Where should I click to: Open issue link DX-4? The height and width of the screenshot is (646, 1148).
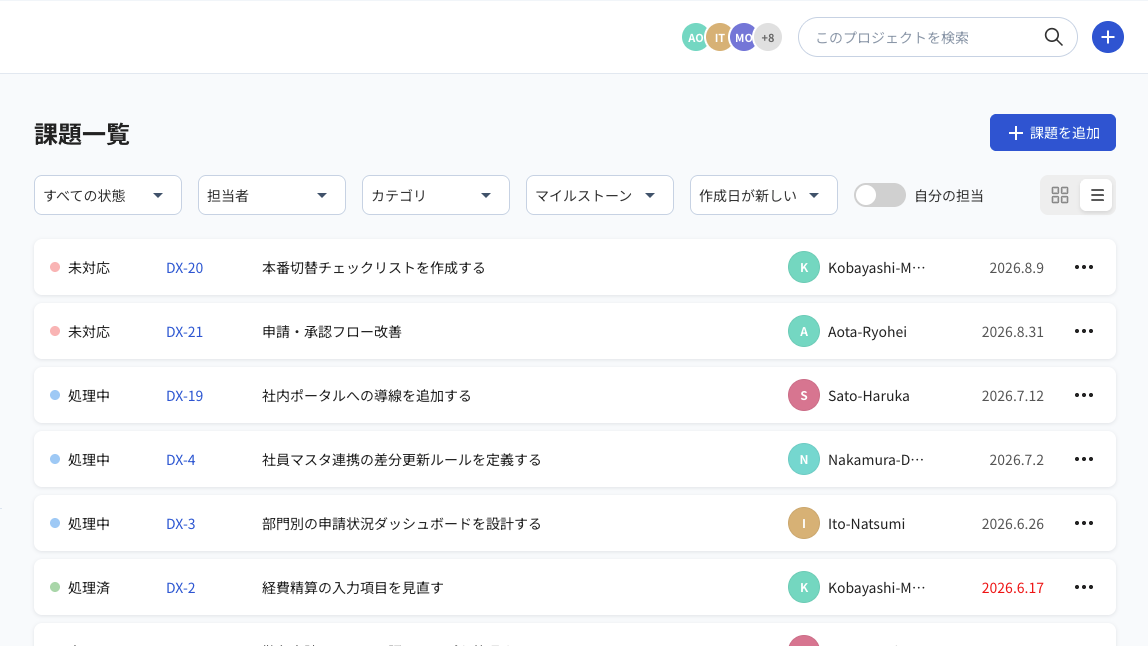coord(180,460)
